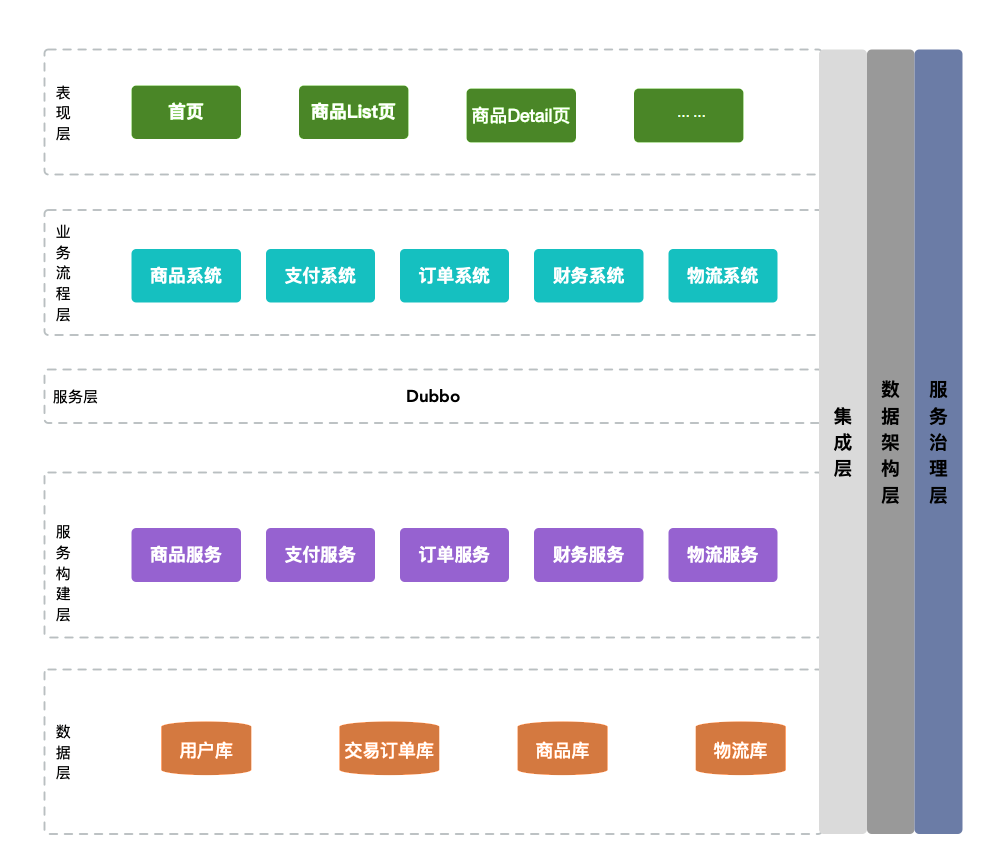Select the purple 商品服务 box
992x860 pixels.
[186, 555]
